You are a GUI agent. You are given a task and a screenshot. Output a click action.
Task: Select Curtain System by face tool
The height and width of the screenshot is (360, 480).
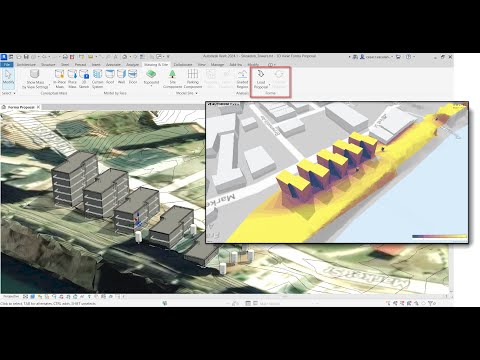[97, 79]
